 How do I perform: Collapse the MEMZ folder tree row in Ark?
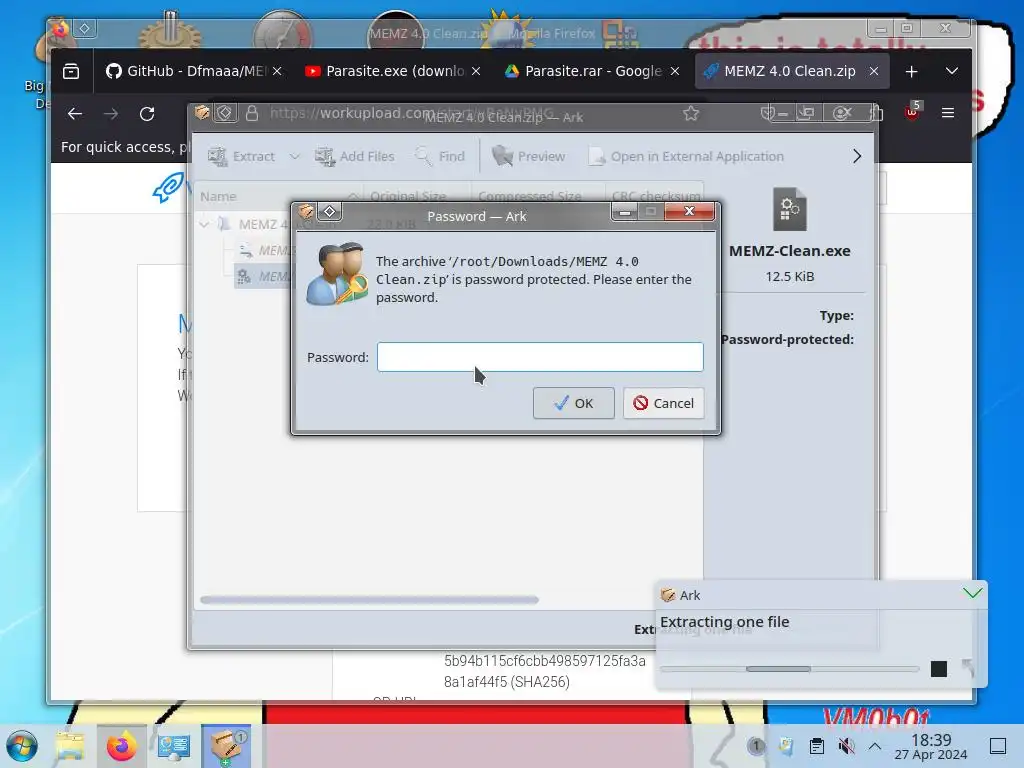[x=204, y=224]
